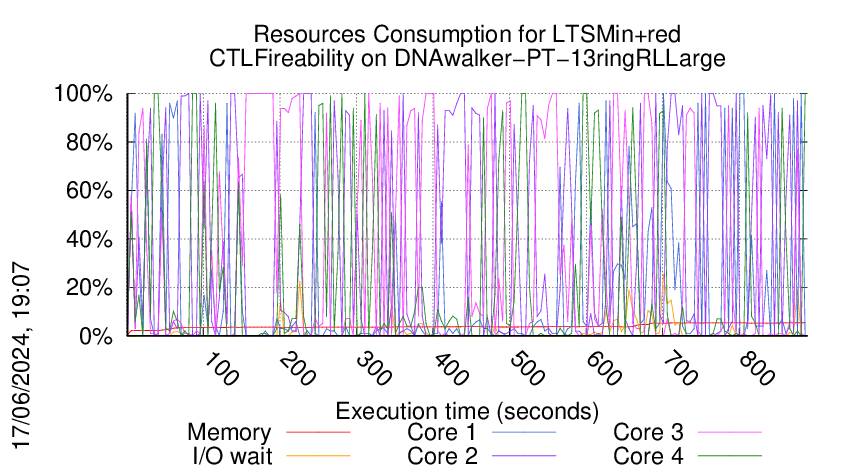
Task: Click the 700 x-axis tick label
Action: [x=681, y=369]
